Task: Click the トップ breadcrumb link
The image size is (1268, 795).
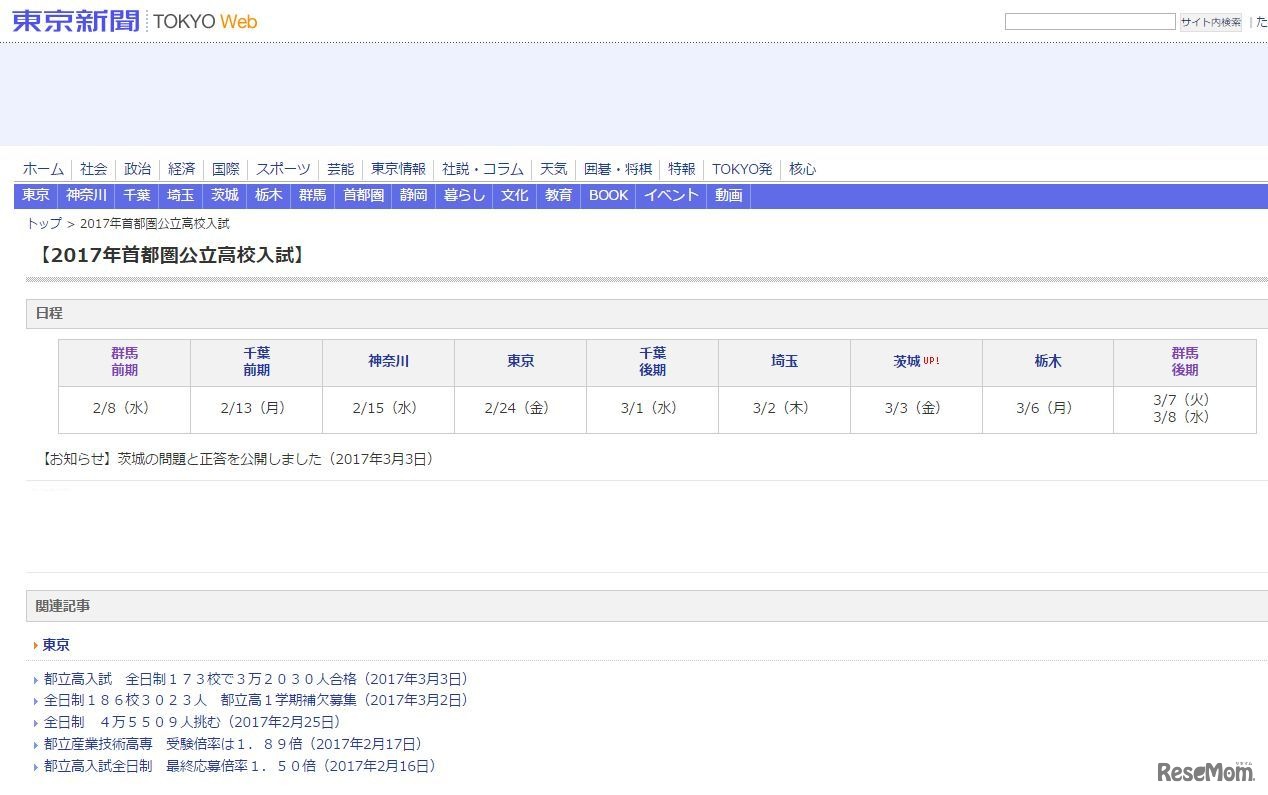Action: click(44, 223)
